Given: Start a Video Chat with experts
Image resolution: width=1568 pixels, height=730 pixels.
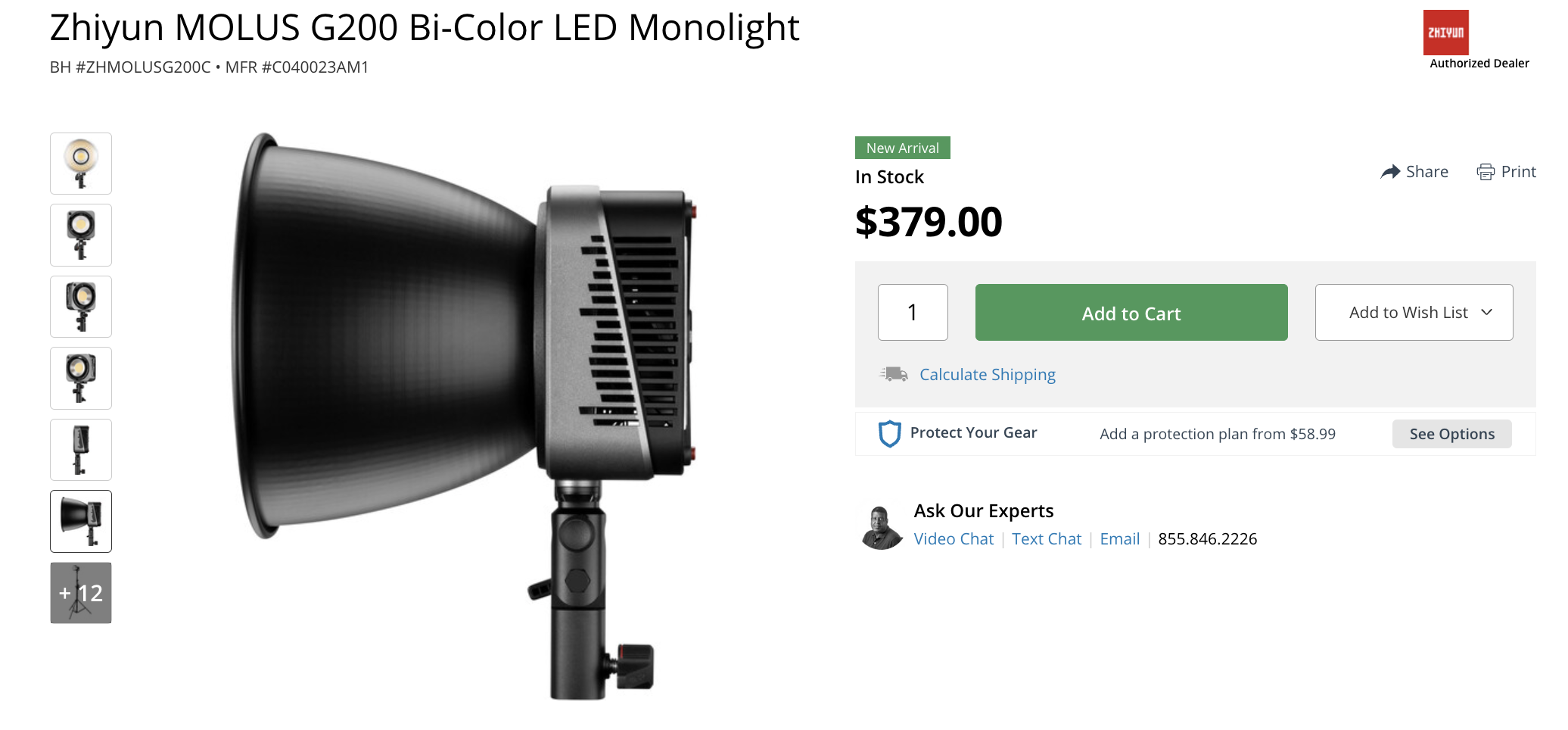Looking at the screenshot, I should pos(954,539).
